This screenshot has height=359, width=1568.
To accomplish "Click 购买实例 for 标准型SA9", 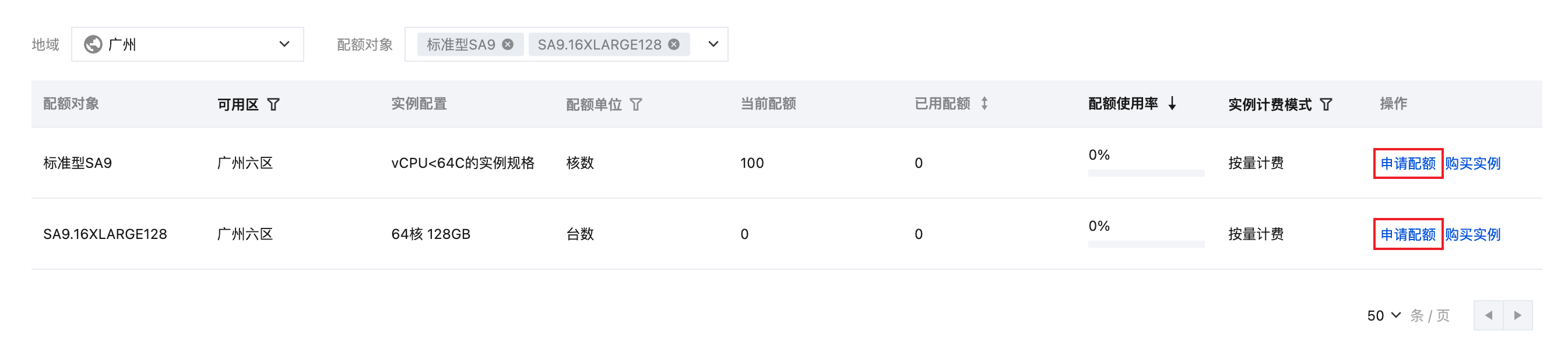I will tap(1472, 164).
